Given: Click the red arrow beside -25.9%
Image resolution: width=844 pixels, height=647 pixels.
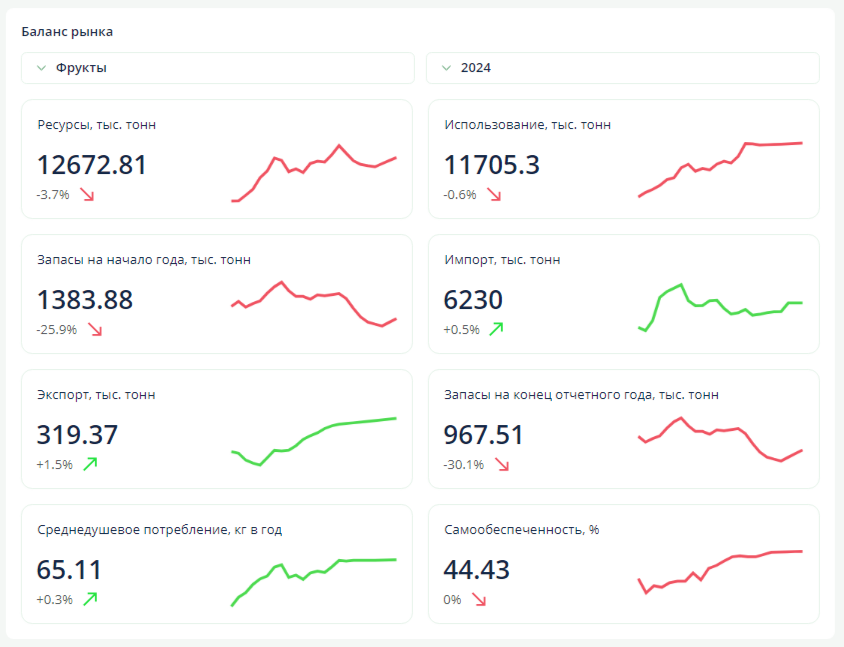Looking at the screenshot, I should pyautogui.click(x=95, y=330).
